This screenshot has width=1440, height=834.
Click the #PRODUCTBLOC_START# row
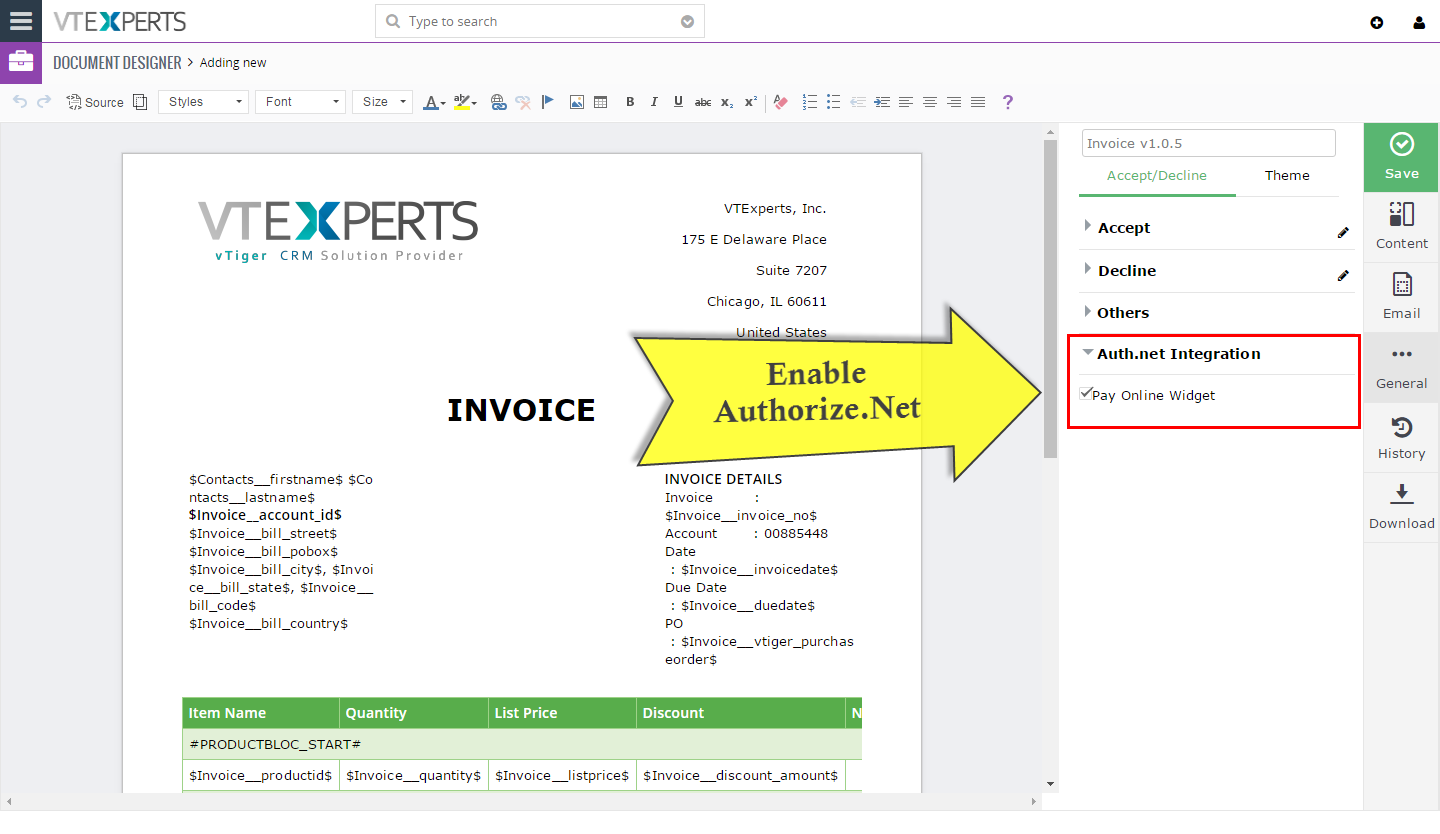(x=522, y=744)
